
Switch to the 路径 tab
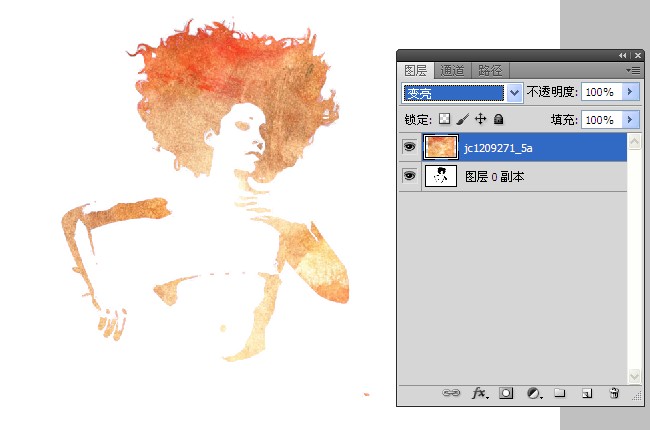(490, 70)
